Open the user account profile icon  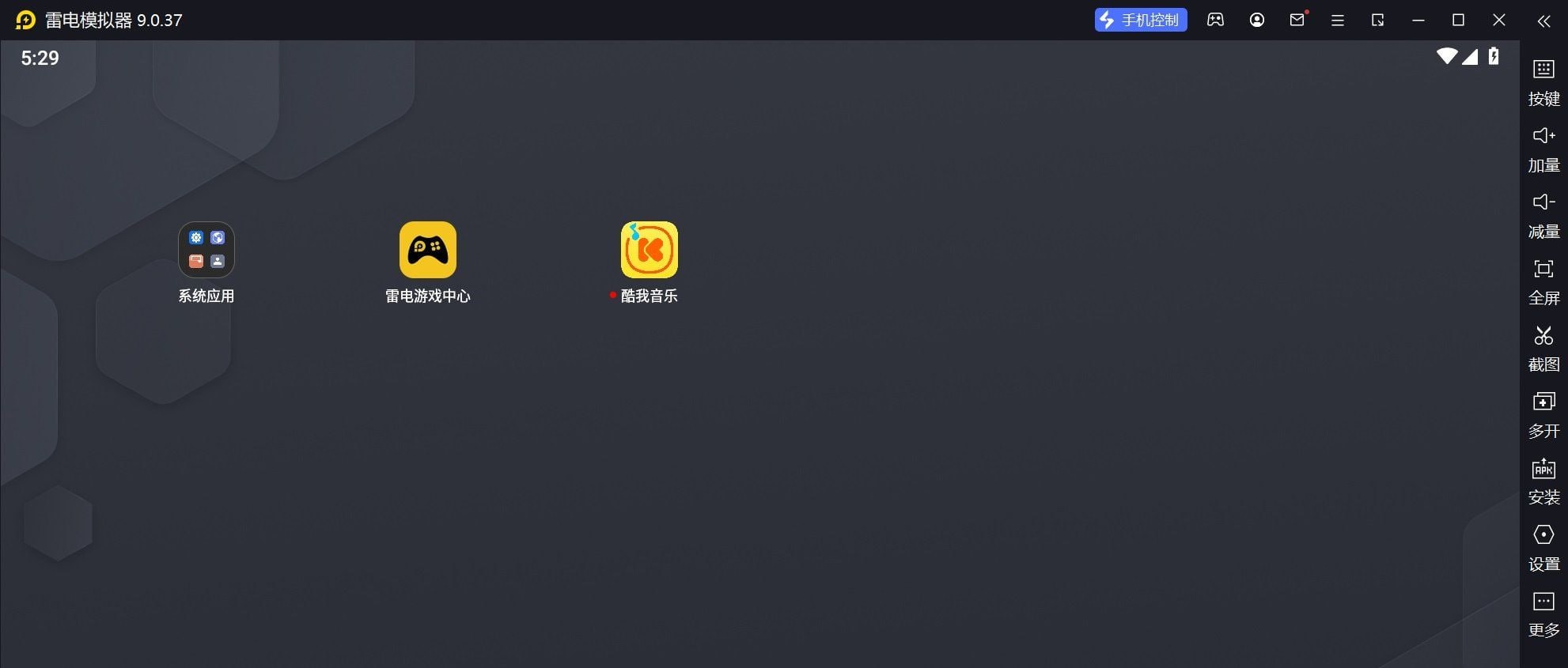1256,21
